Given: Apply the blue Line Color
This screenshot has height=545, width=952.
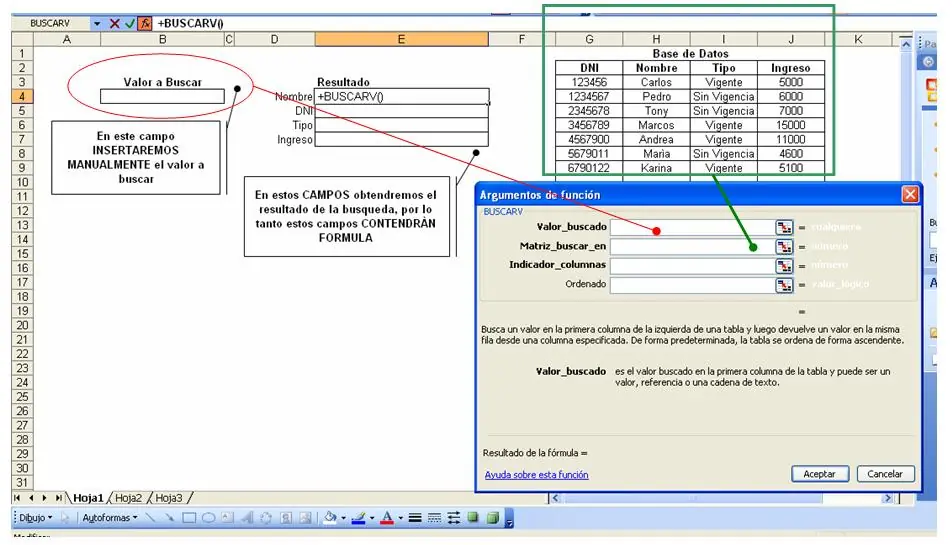Looking at the screenshot, I should click(359, 518).
